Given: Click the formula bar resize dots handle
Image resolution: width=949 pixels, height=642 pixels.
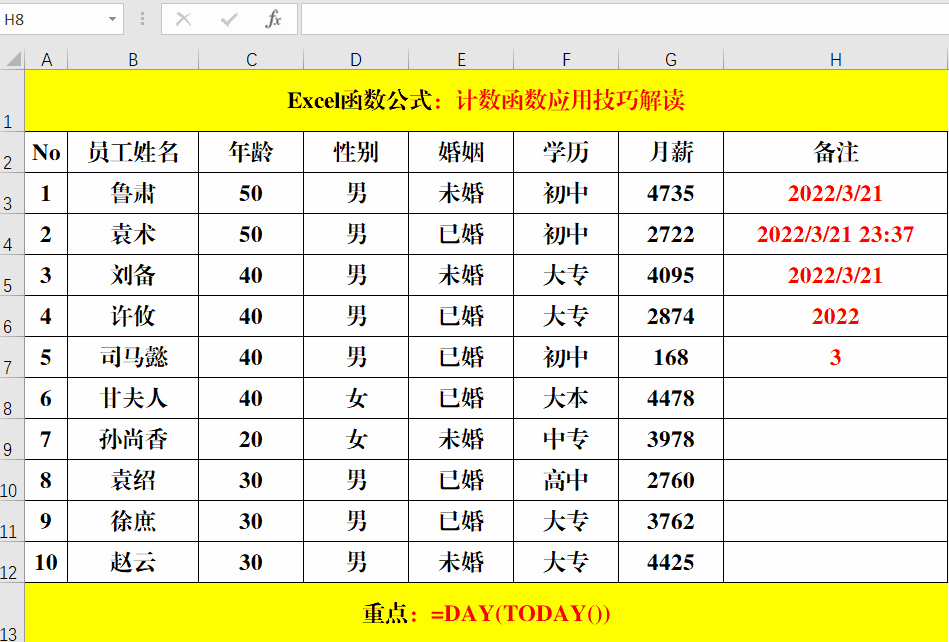Looking at the screenshot, I should [142, 19].
